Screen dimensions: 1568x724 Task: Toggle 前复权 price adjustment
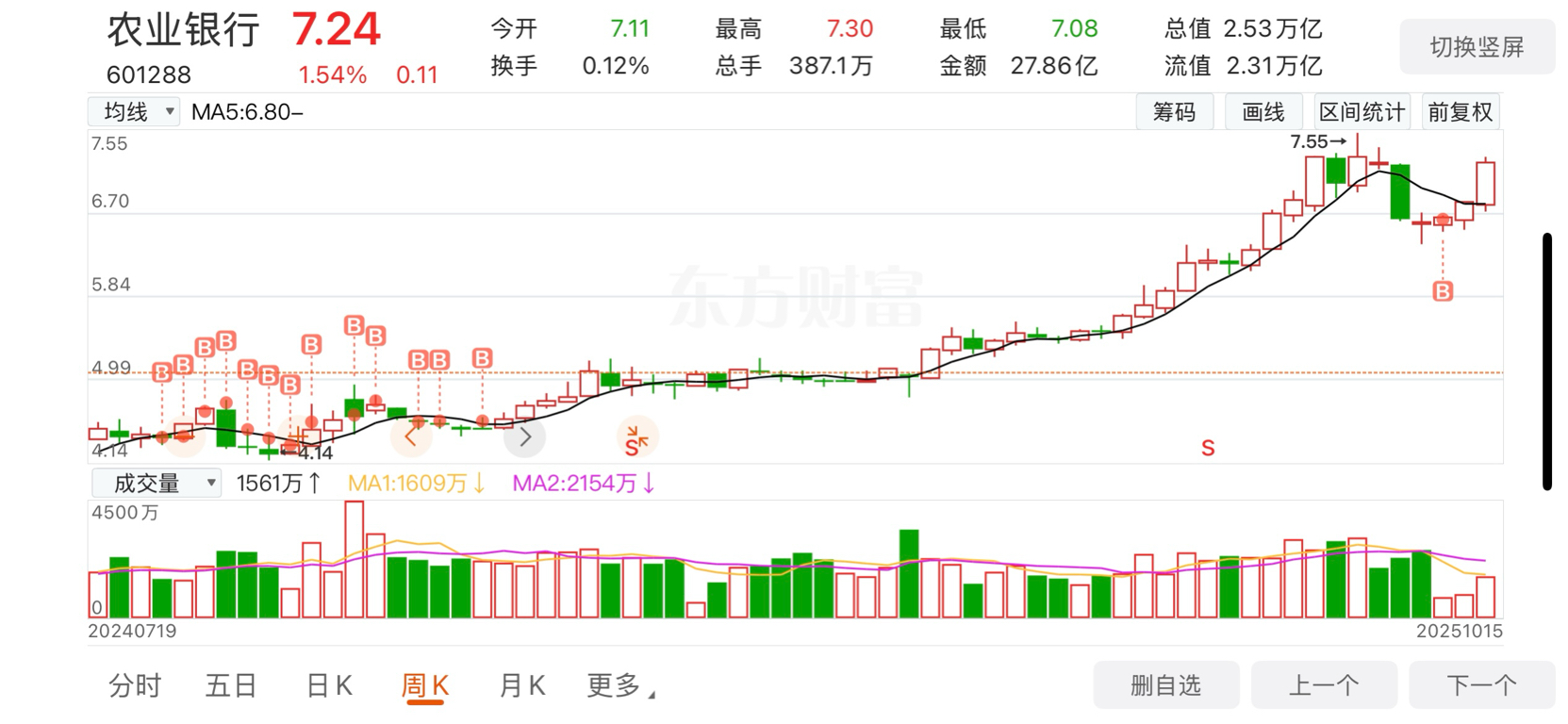coord(1460,112)
